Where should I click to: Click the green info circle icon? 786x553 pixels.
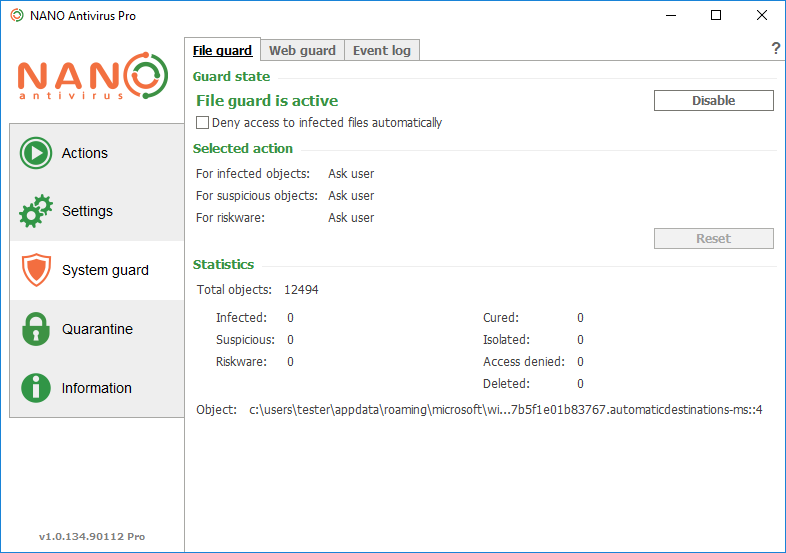pos(36,388)
